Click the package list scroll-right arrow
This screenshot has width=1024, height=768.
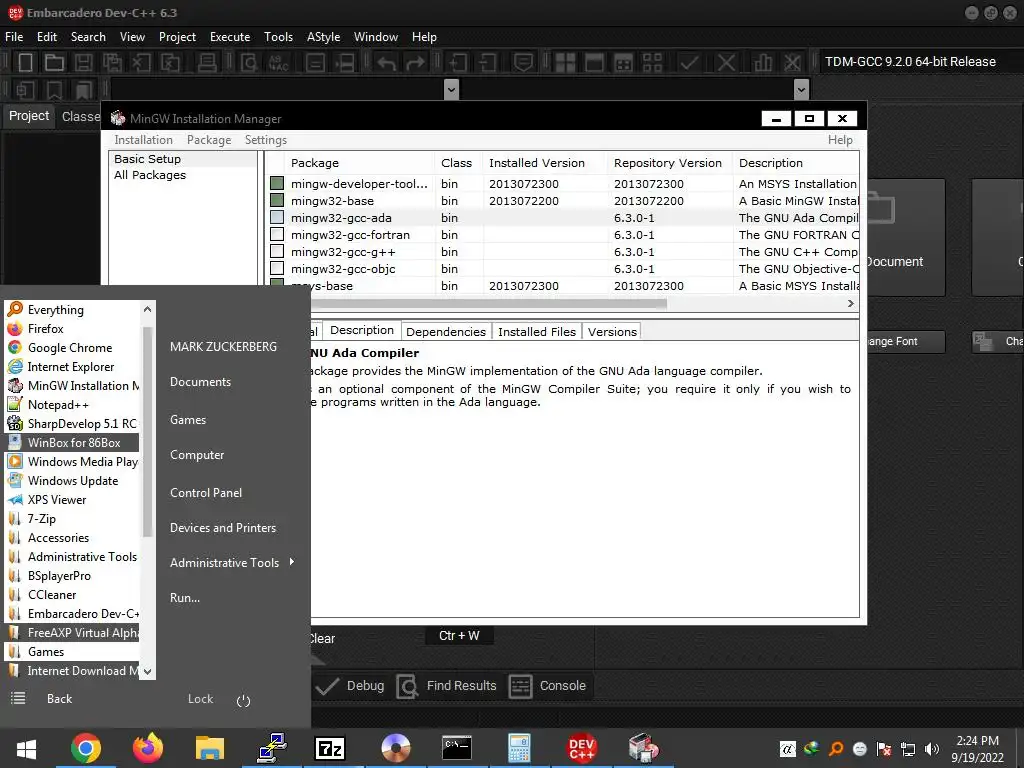850,303
